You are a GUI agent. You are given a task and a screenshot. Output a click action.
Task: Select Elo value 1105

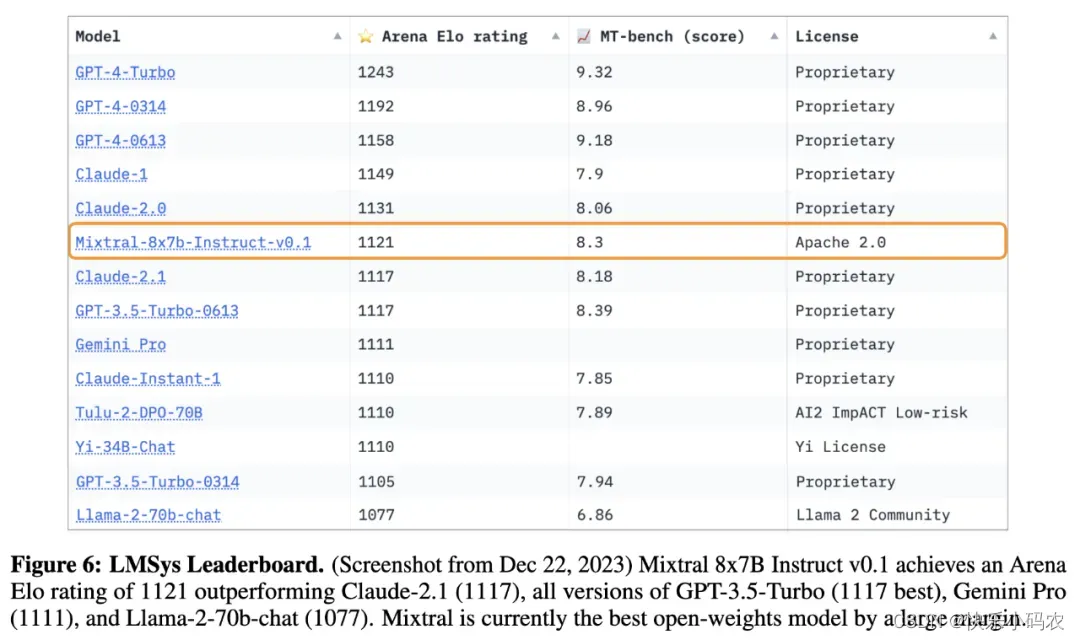click(377, 482)
